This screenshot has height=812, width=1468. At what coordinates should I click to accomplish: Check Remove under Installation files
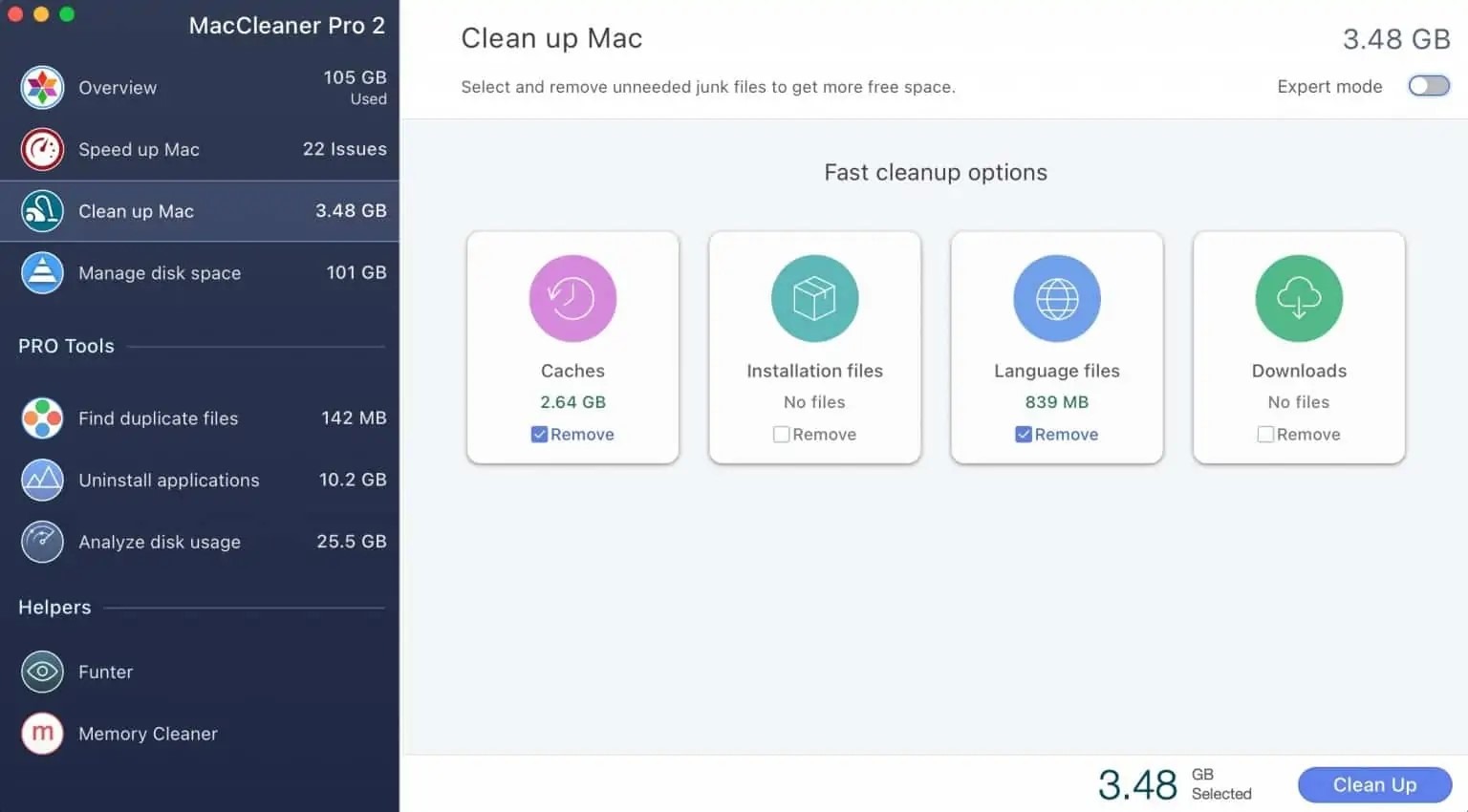781,435
